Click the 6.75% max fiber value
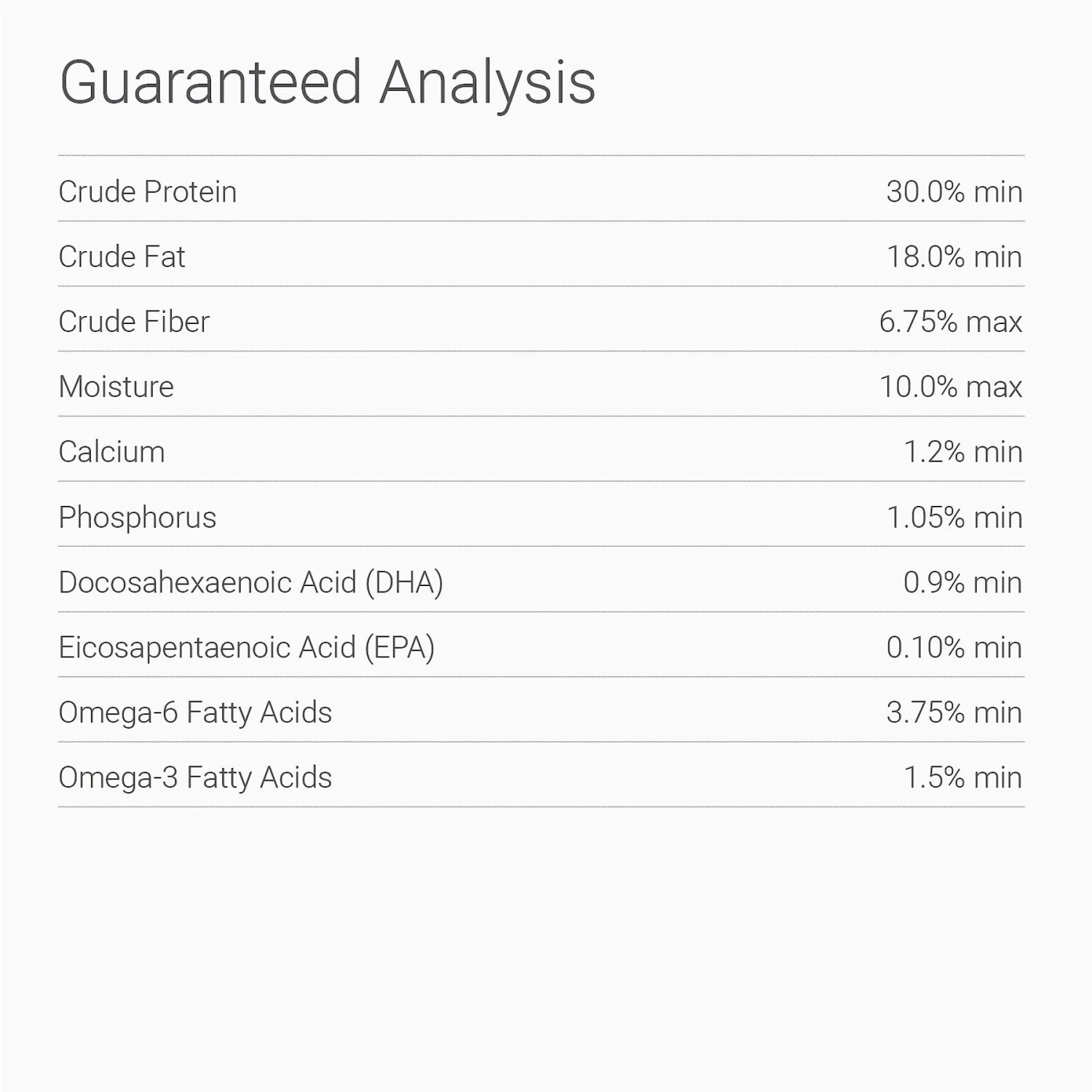The width and height of the screenshot is (1092, 1092). pyautogui.click(x=950, y=322)
